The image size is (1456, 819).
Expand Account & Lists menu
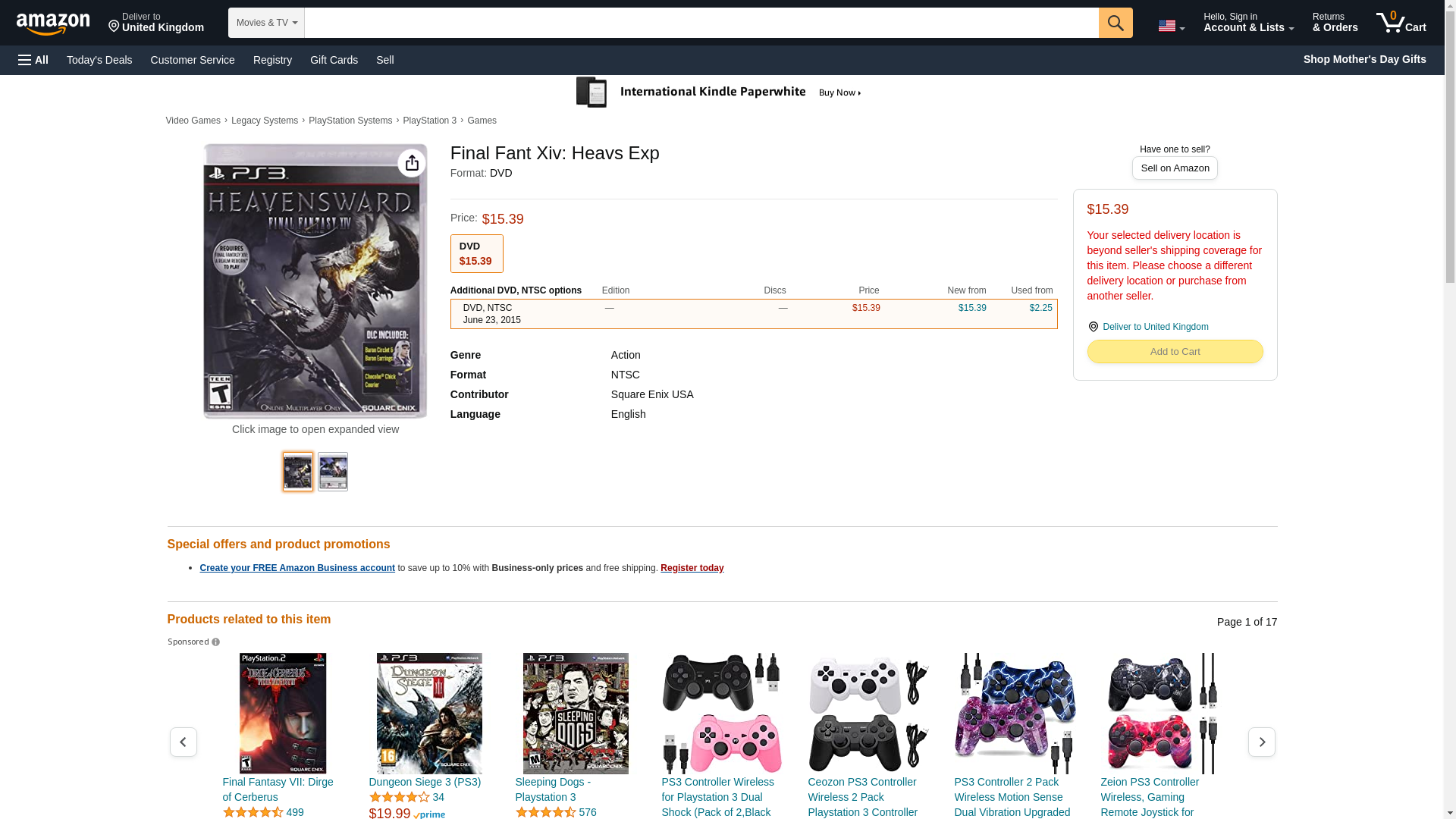point(1248,23)
